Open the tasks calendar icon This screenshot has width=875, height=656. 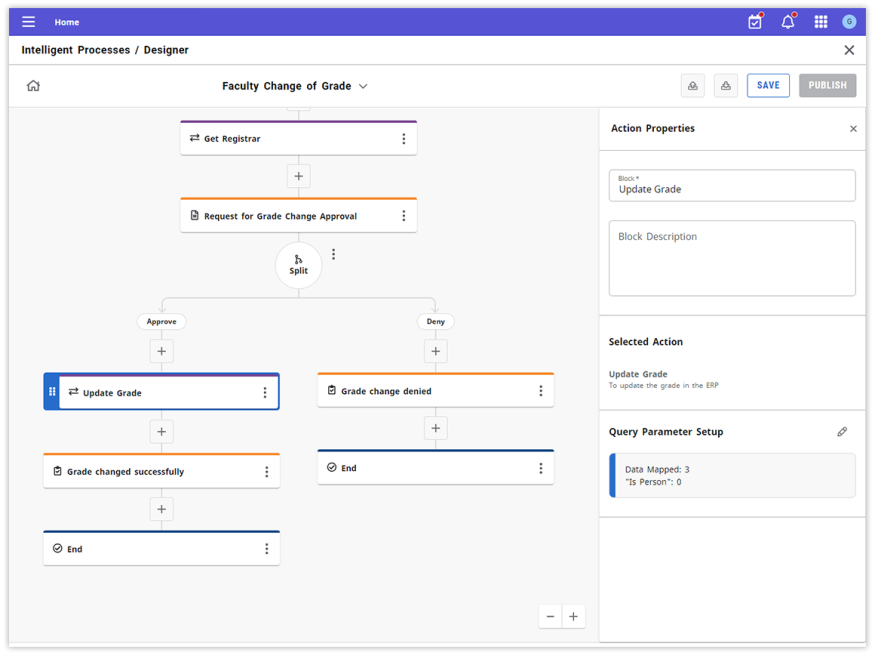(x=755, y=22)
